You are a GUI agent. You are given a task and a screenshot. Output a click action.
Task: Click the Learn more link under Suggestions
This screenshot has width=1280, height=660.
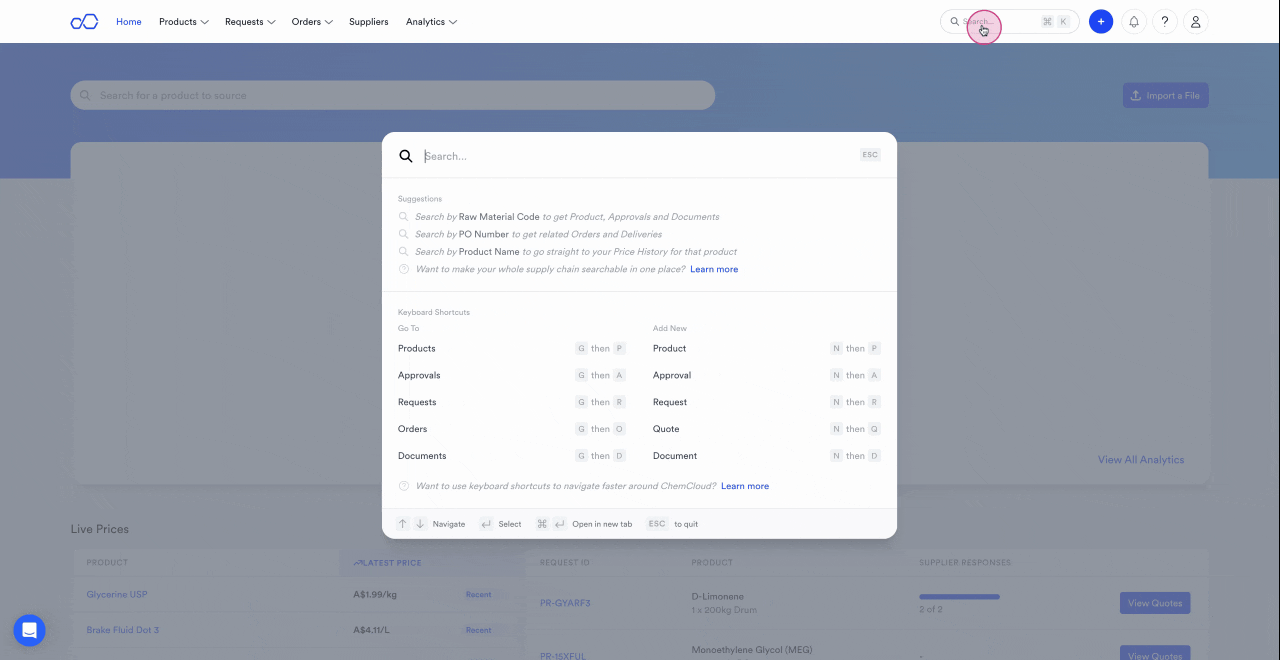714,269
